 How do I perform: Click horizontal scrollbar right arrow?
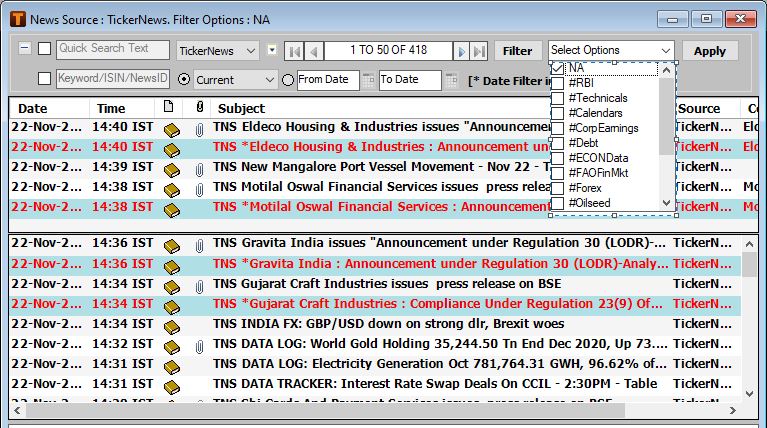coord(732,410)
